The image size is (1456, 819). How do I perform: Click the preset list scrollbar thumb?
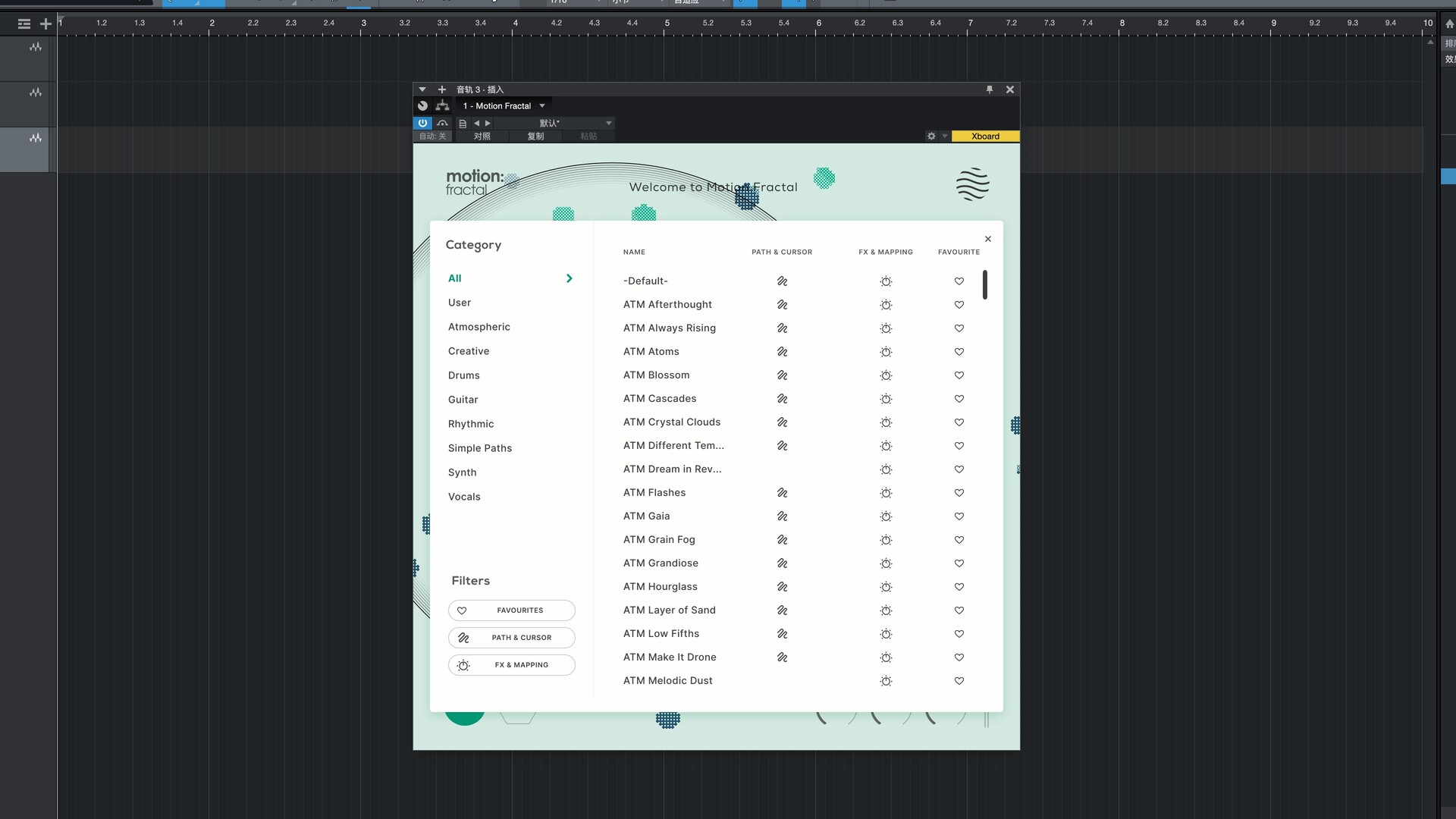[x=985, y=284]
